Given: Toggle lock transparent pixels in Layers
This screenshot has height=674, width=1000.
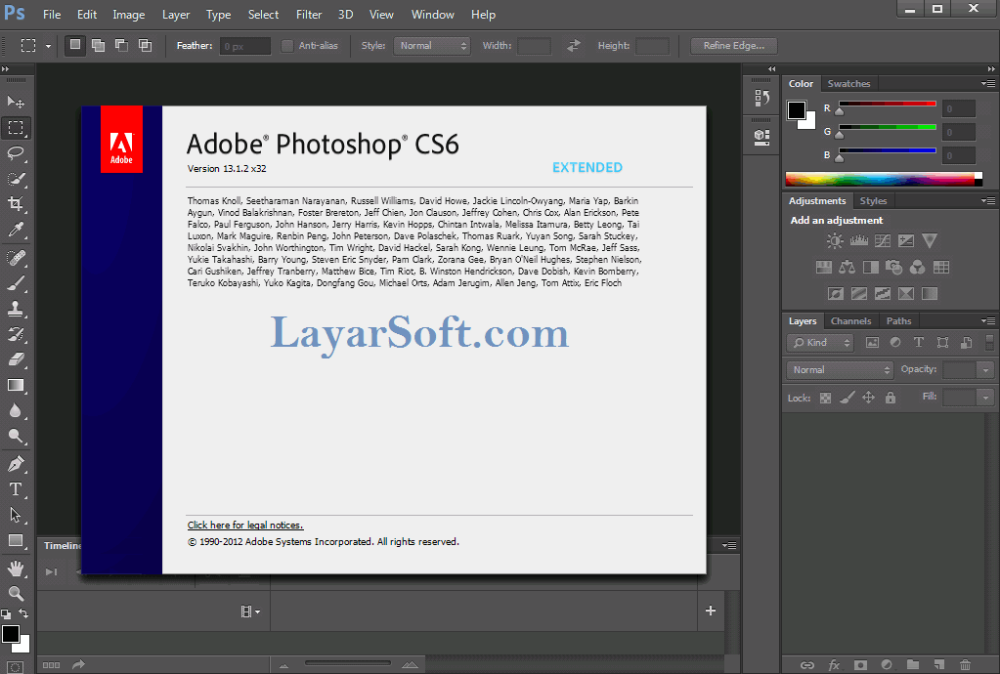Looking at the screenshot, I should point(825,398).
